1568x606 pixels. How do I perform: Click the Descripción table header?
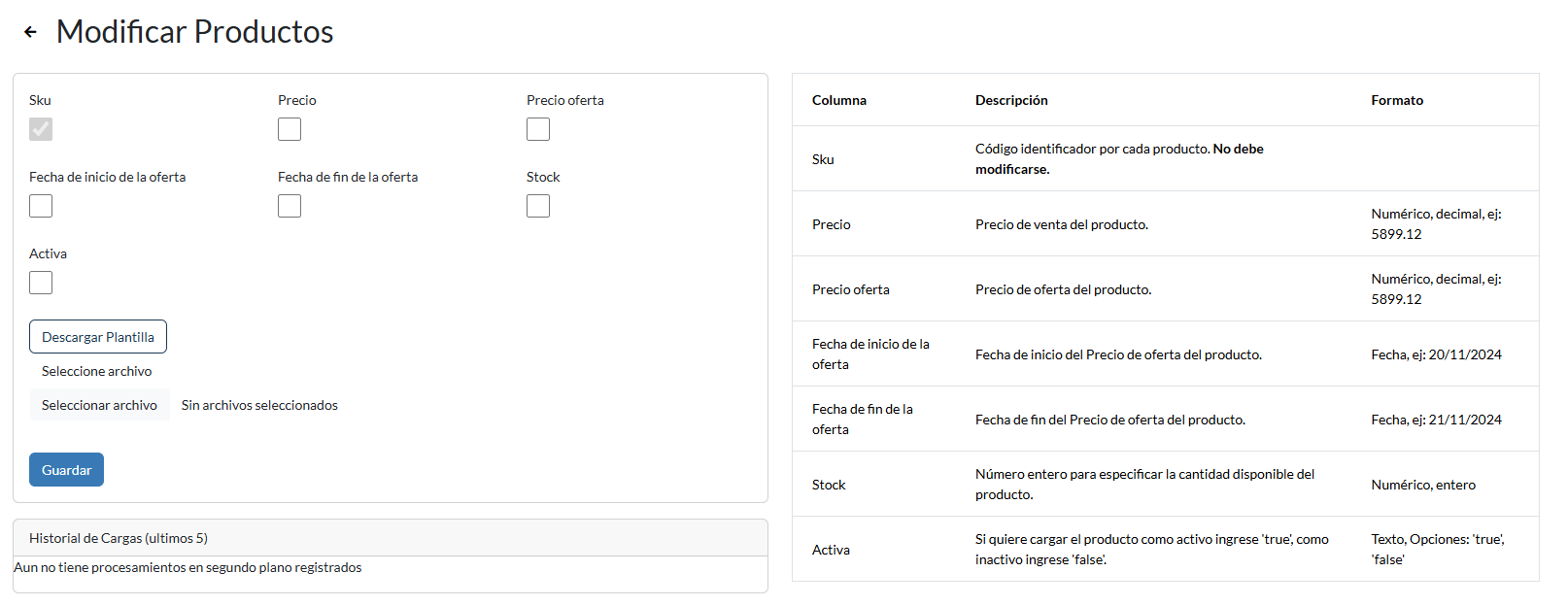pyautogui.click(x=1011, y=100)
